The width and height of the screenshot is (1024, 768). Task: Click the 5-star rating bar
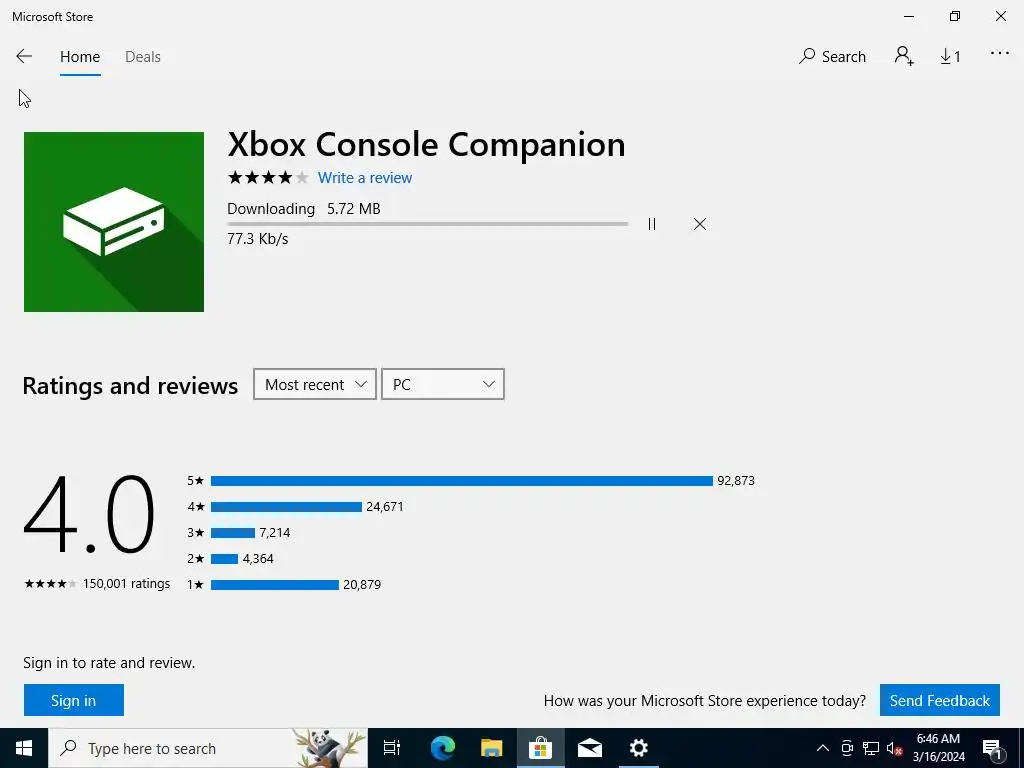(x=462, y=481)
